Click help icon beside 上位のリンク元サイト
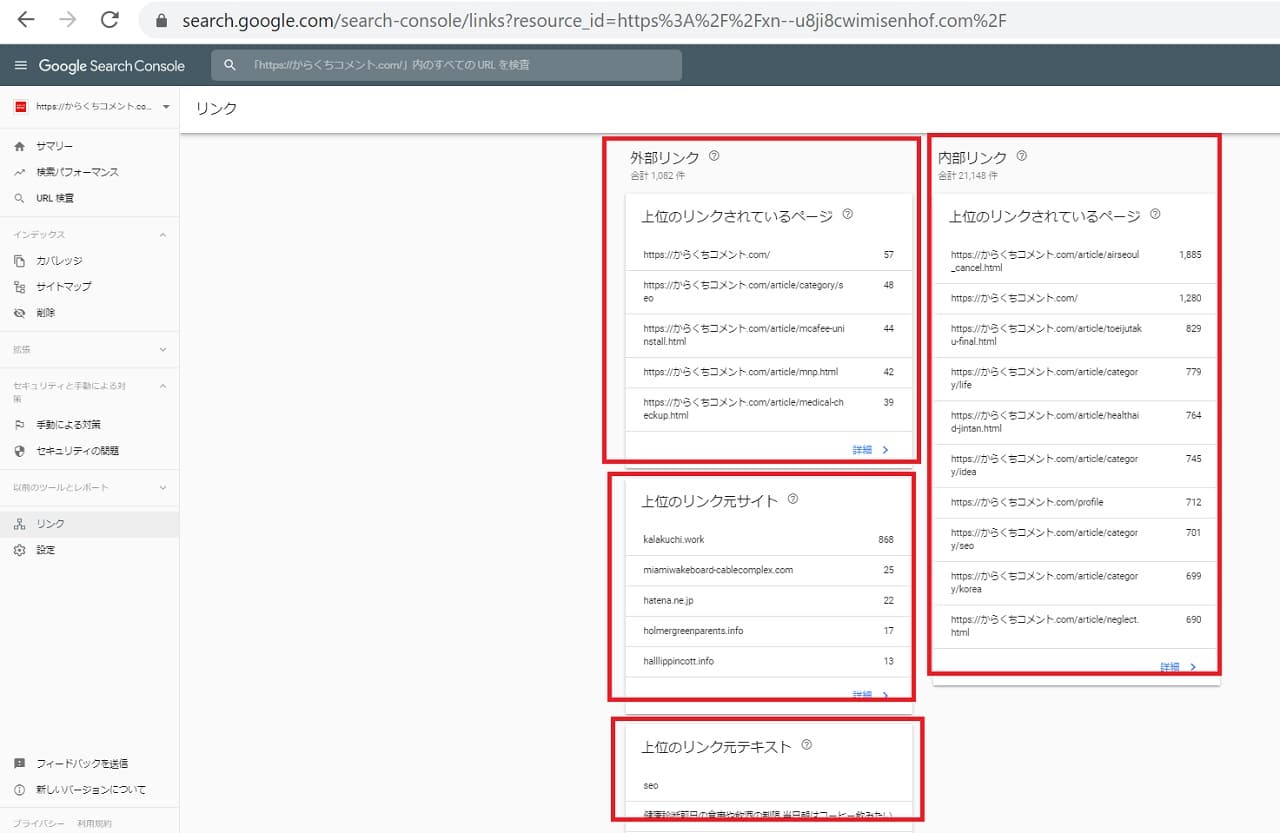 [793, 499]
